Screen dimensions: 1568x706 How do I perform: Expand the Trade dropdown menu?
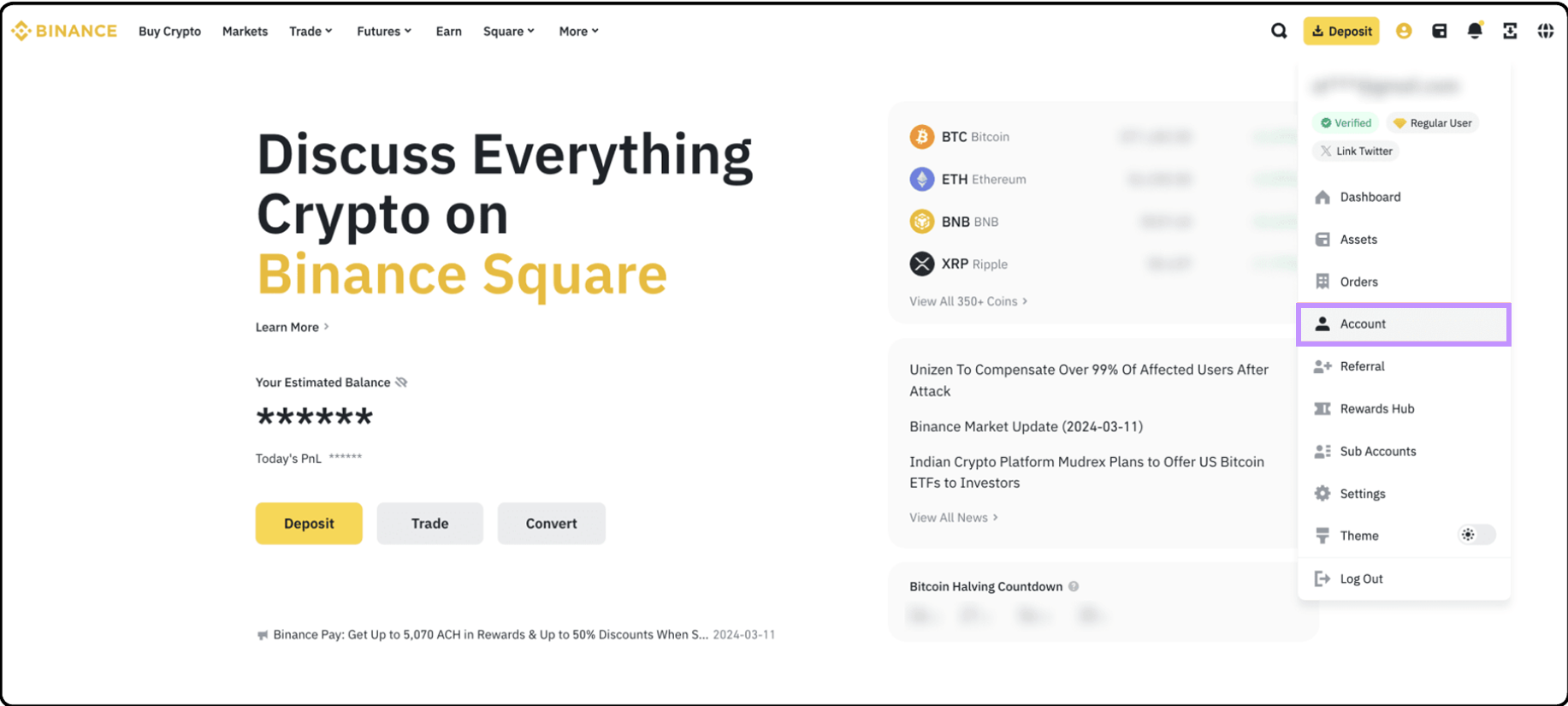(311, 31)
